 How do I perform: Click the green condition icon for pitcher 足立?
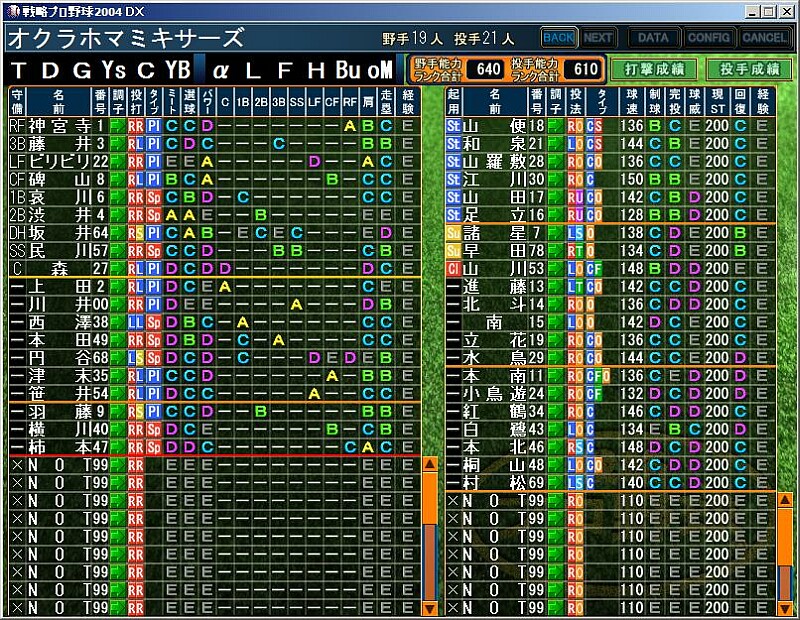[556, 215]
